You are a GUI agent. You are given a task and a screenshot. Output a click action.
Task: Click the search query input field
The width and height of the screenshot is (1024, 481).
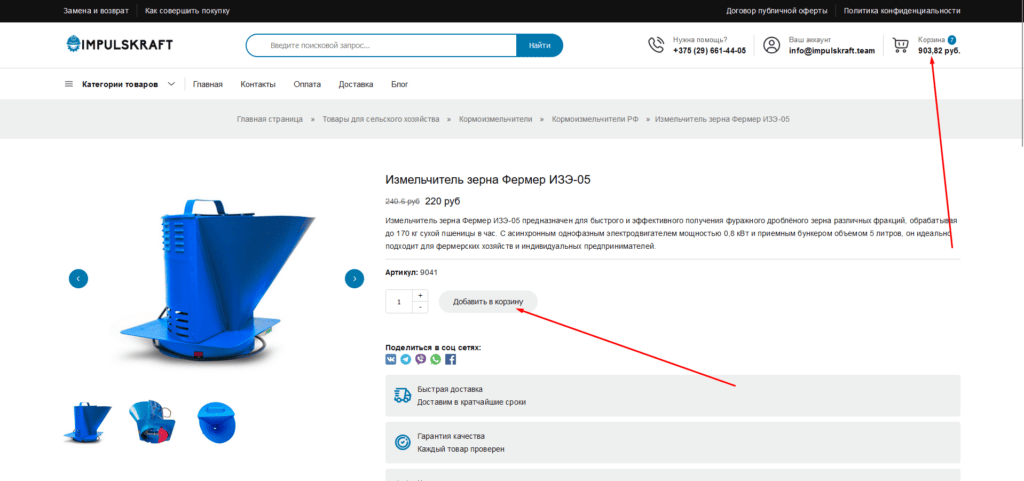click(381, 45)
